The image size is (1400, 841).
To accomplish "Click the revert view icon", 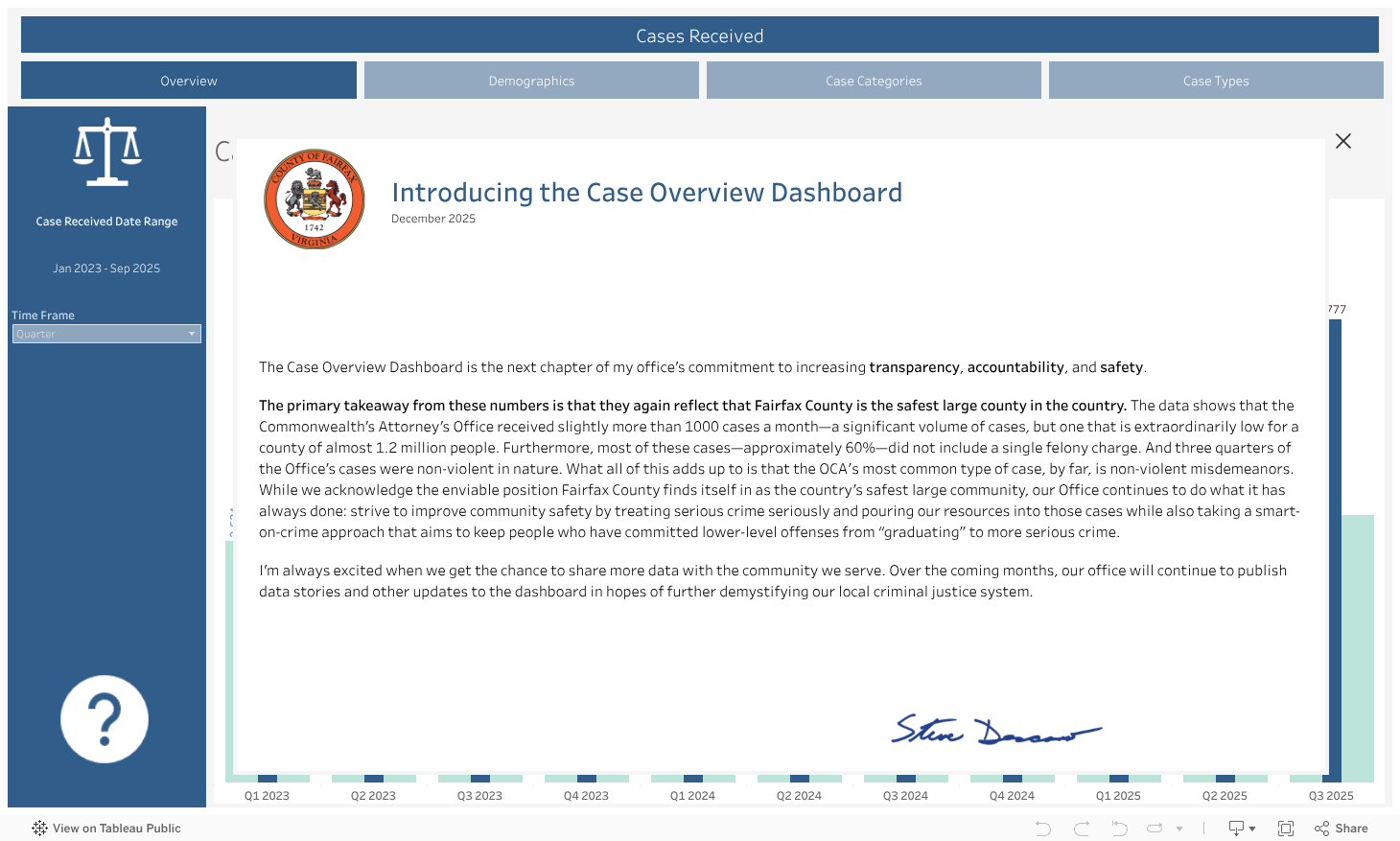I will [x=1119, y=829].
